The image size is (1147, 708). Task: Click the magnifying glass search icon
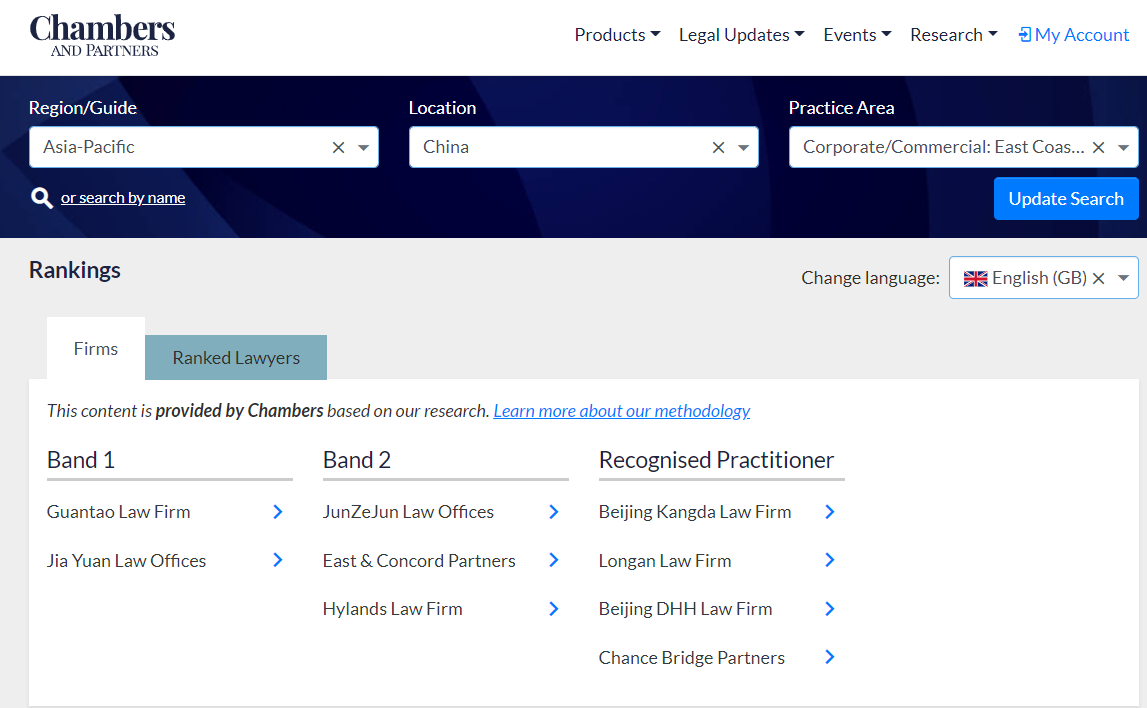tap(42, 197)
